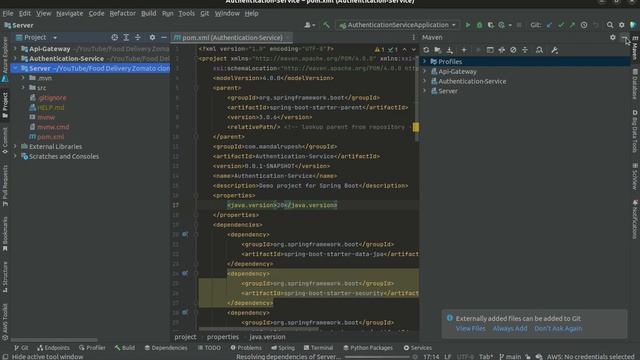640x360 pixels.
Task: Click the Resolving dependencies progress bar
Action: click(378, 357)
